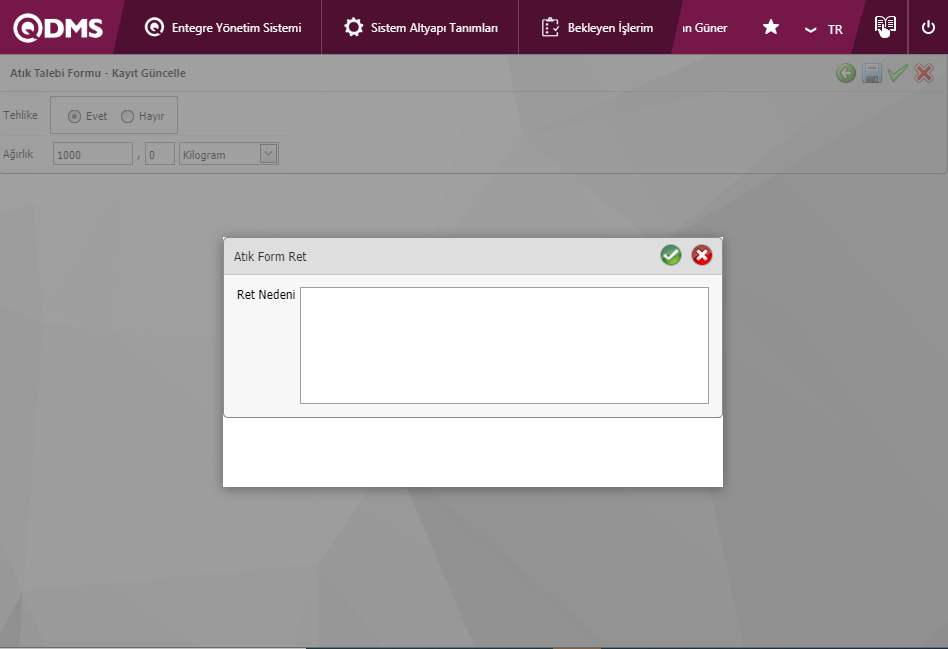Click the Atık Form Ret title
The height and width of the screenshot is (649, 948).
coord(270,256)
